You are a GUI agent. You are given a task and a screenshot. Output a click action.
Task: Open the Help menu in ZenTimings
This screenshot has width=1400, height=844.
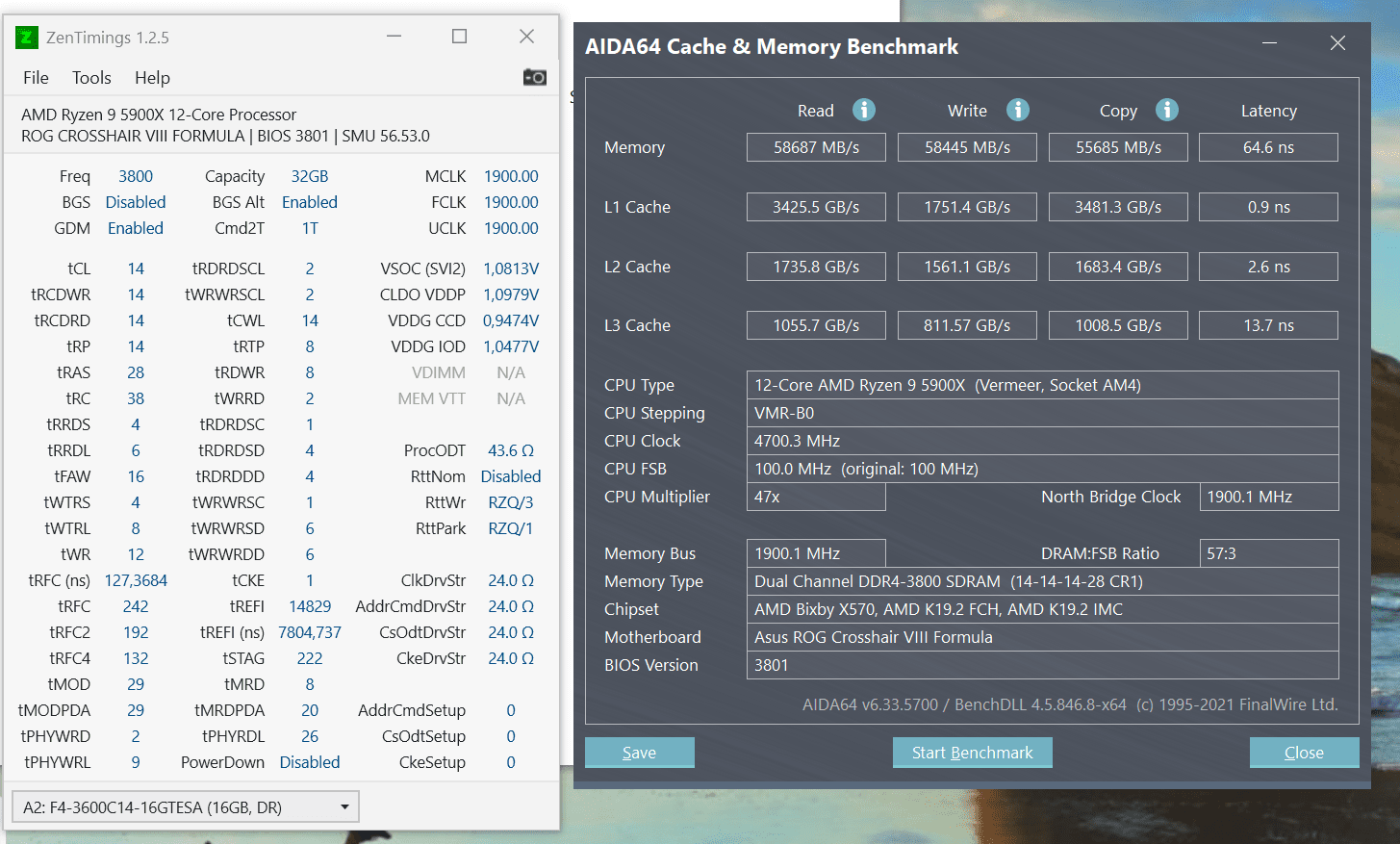point(152,78)
